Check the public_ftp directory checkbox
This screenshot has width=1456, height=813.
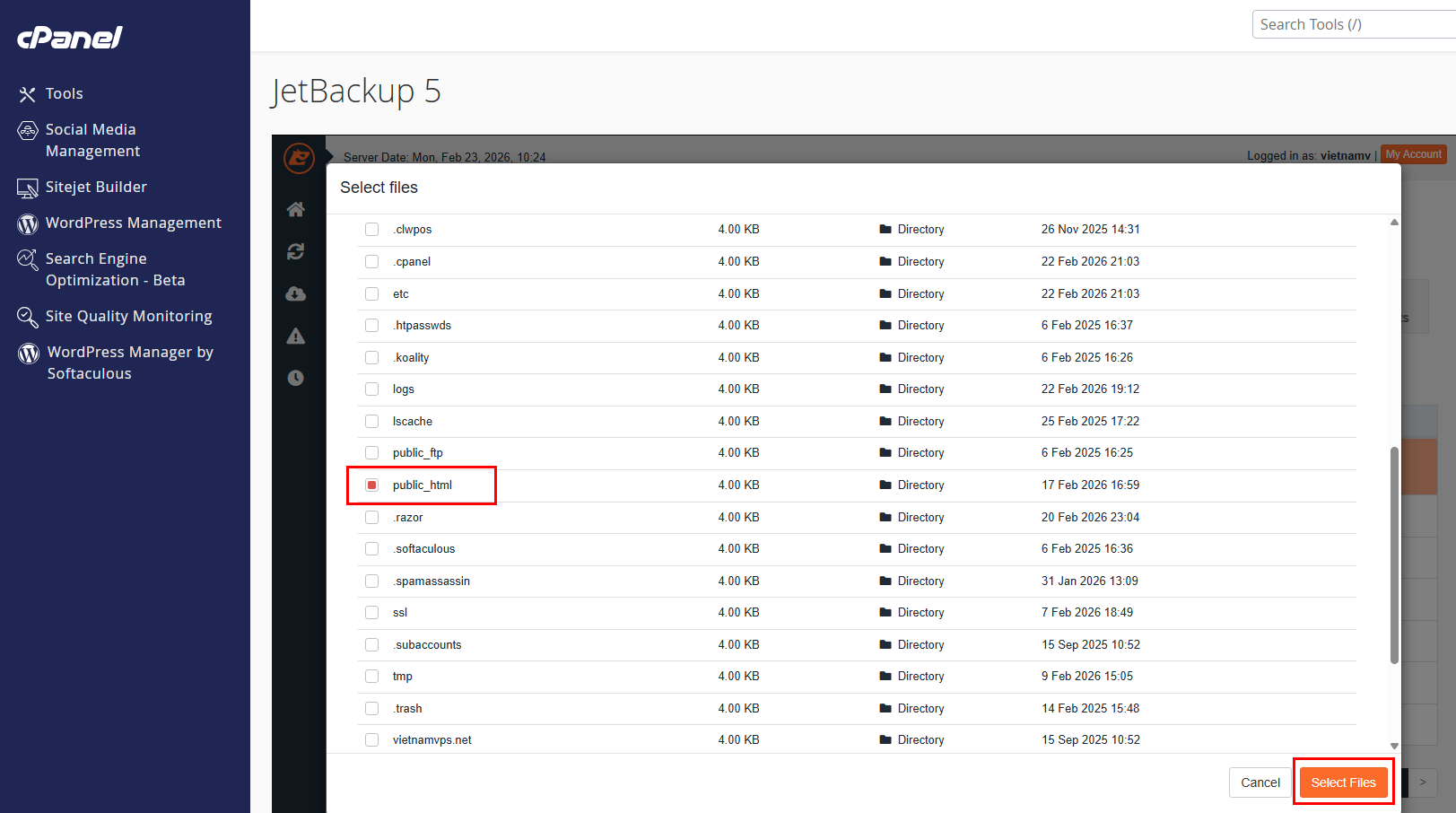click(371, 453)
